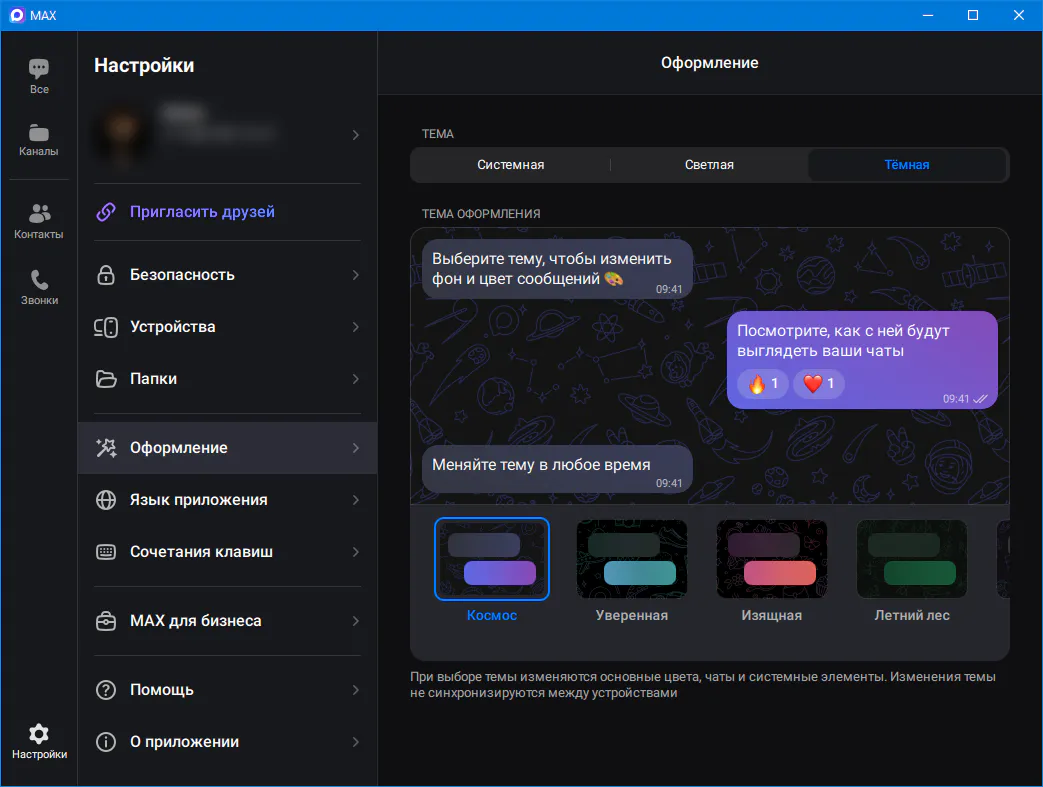The width and height of the screenshot is (1043, 787).
Task: Open the Помощь section
Action: pos(162,690)
